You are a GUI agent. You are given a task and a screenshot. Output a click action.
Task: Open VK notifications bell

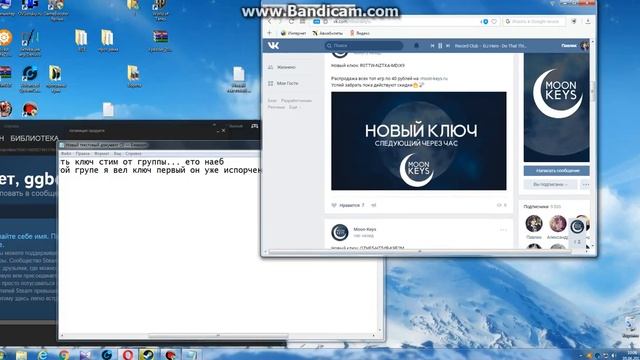tap(416, 46)
